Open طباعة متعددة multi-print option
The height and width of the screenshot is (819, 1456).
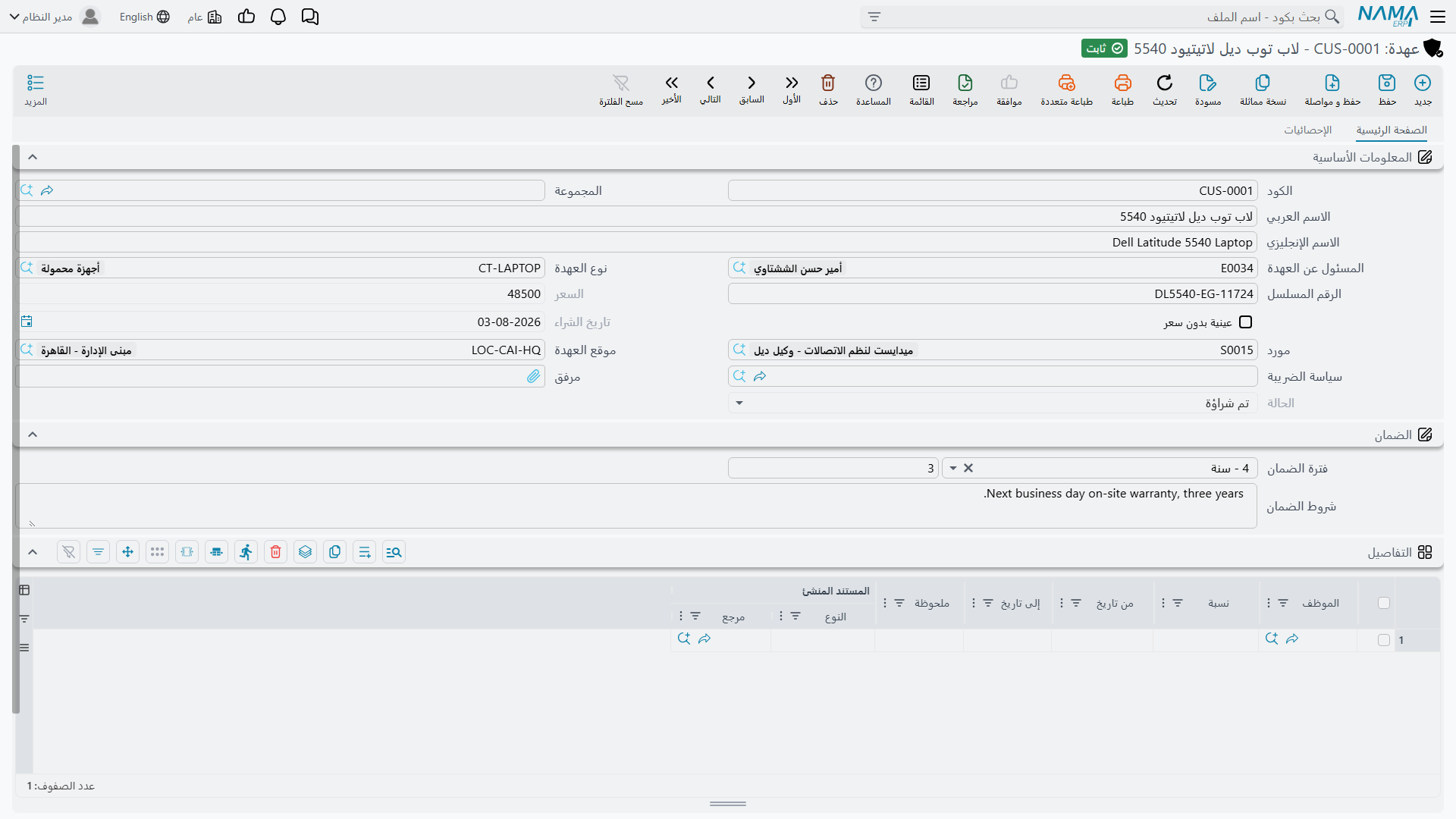click(1066, 89)
